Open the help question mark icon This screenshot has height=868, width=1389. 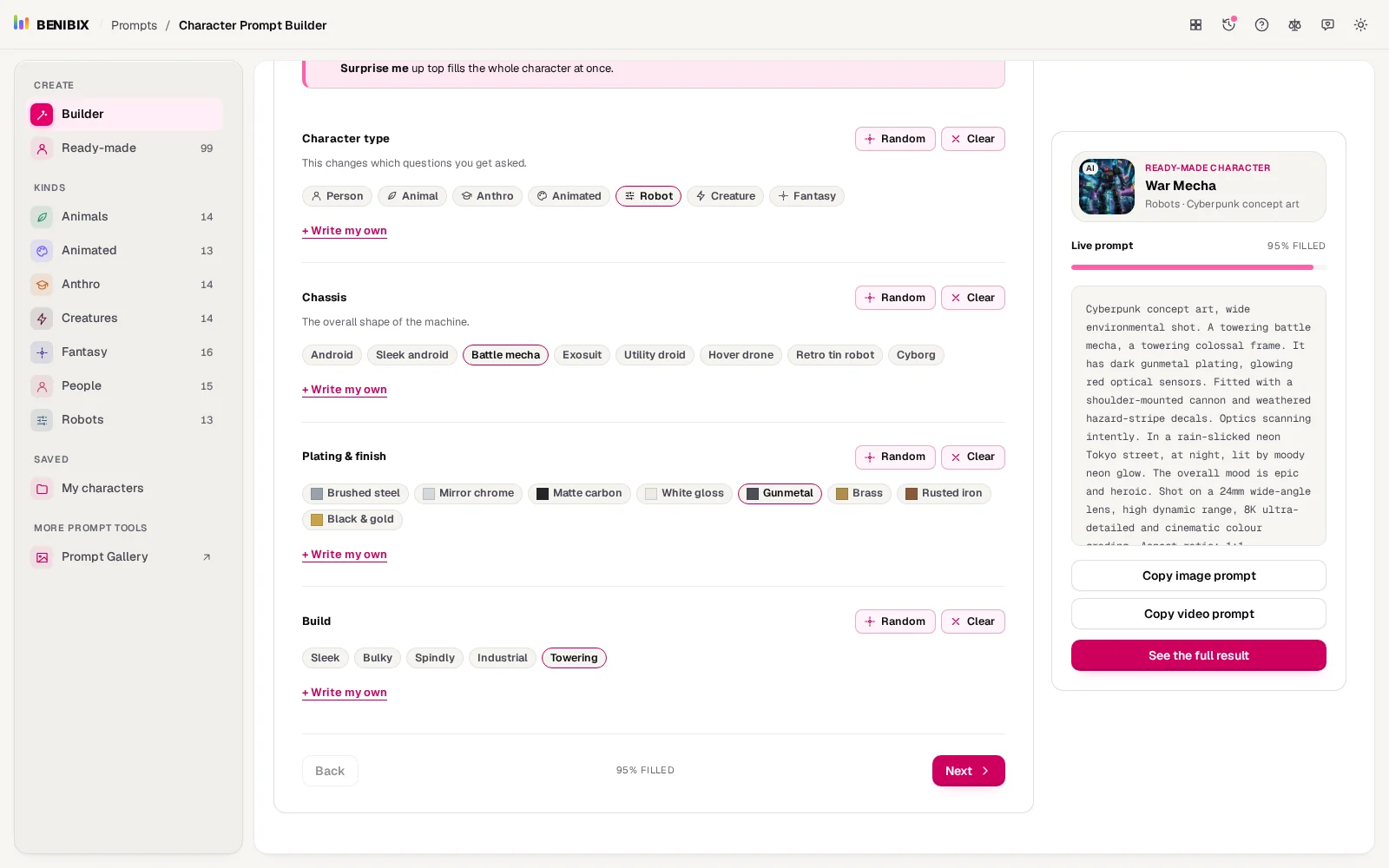(1261, 25)
